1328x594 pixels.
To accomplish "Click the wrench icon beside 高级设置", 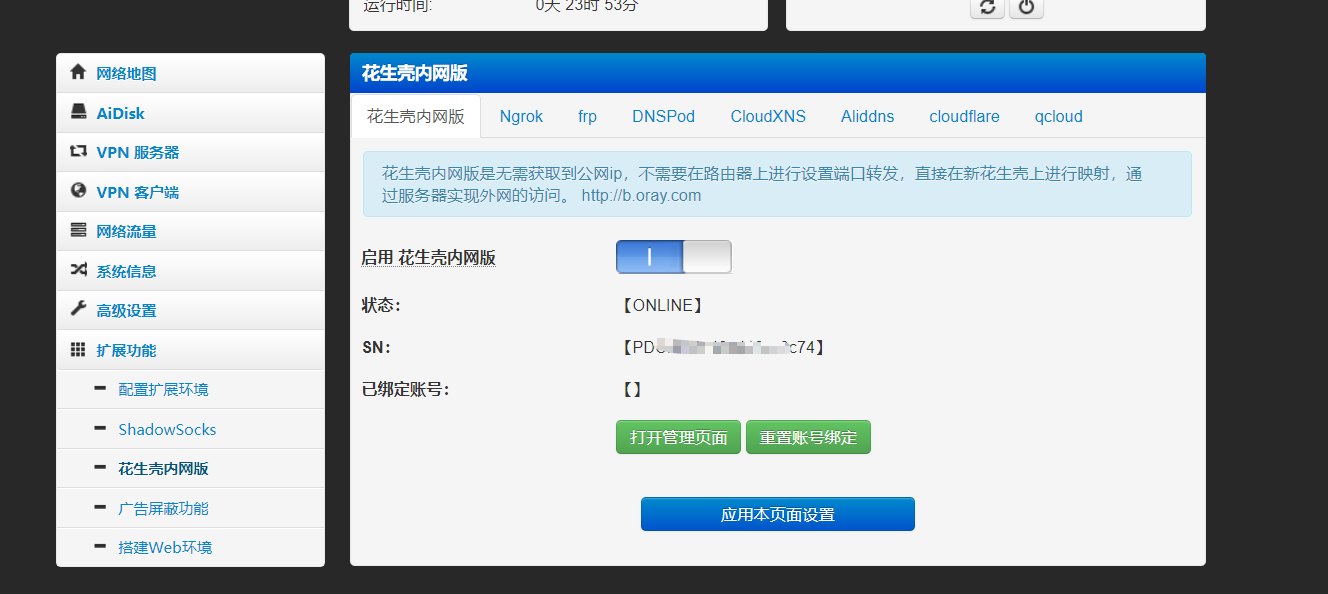I will [78, 310].
